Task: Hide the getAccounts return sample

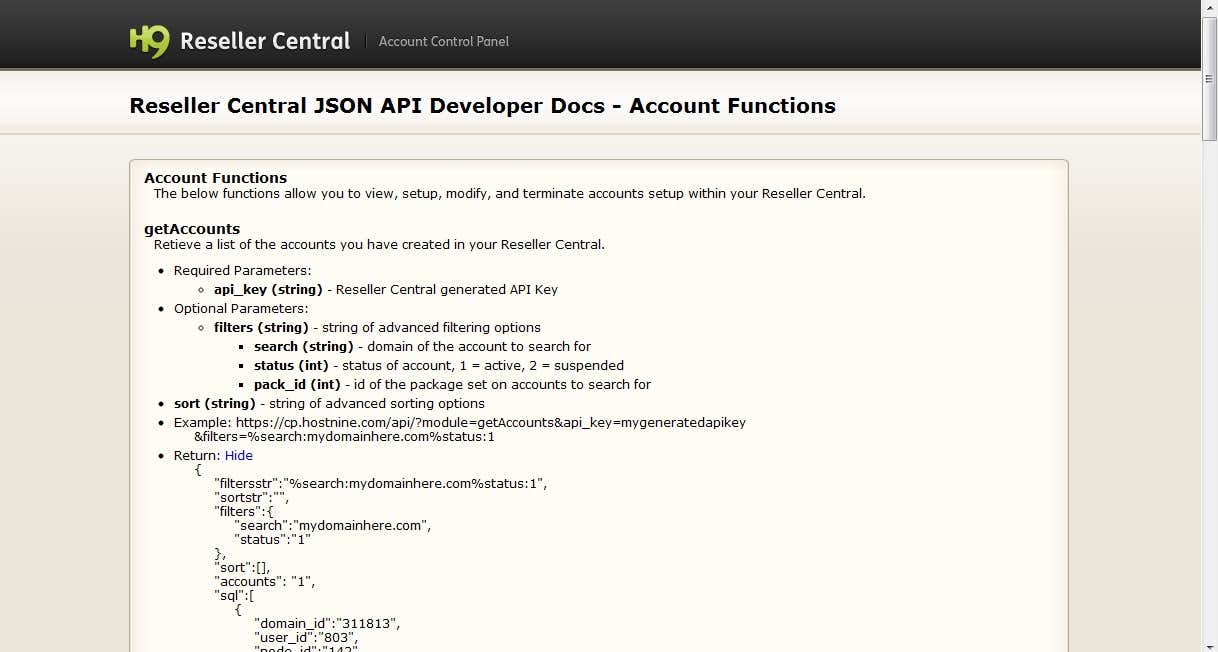Action: point(238,455)
